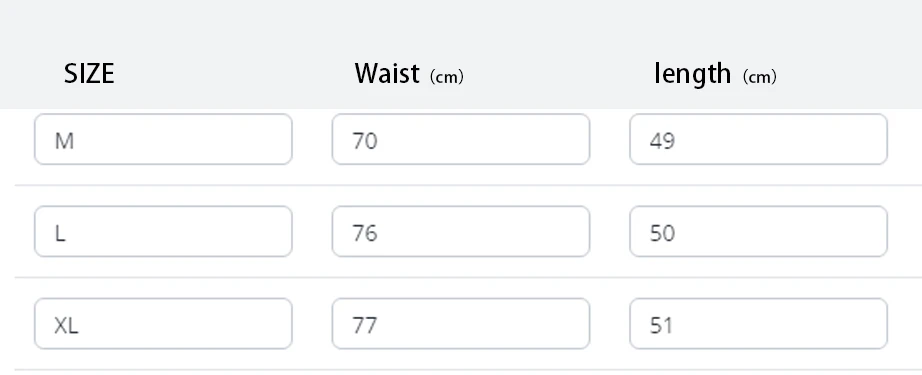Click the length field showing 49

[x=758, y=139]
